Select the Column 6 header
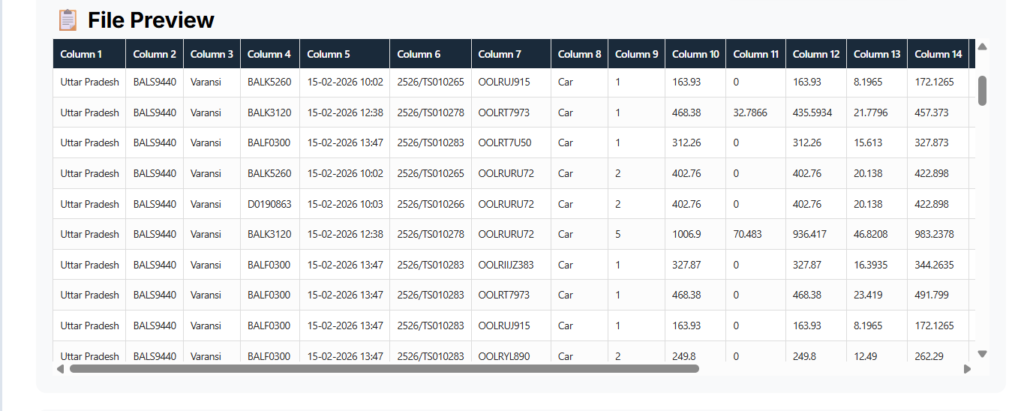Image resolution: width=1024 pixels, height=411 pixels. click(430, 54)
